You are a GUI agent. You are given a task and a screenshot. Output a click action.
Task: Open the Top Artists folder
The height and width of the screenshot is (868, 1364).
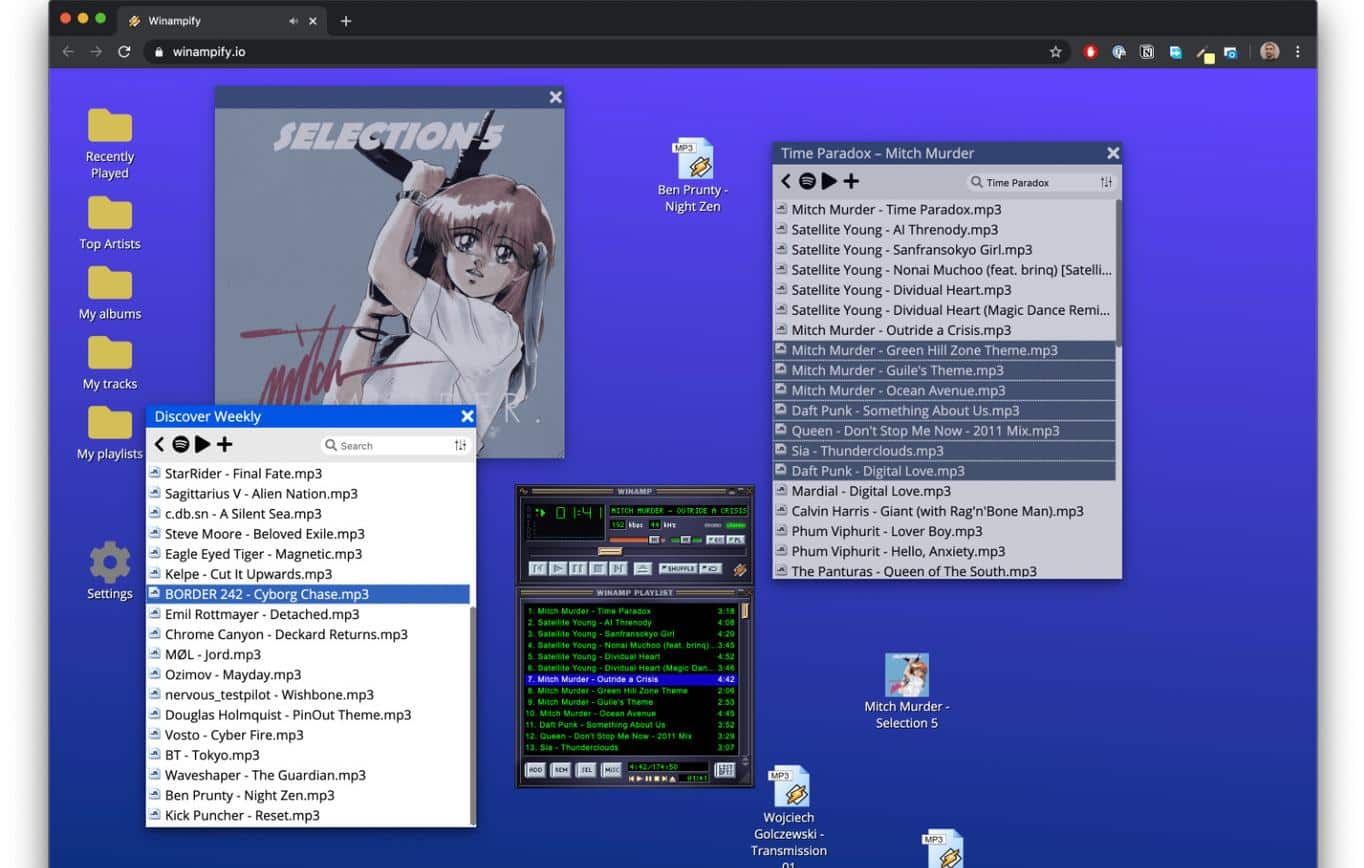tap(110, 223)
